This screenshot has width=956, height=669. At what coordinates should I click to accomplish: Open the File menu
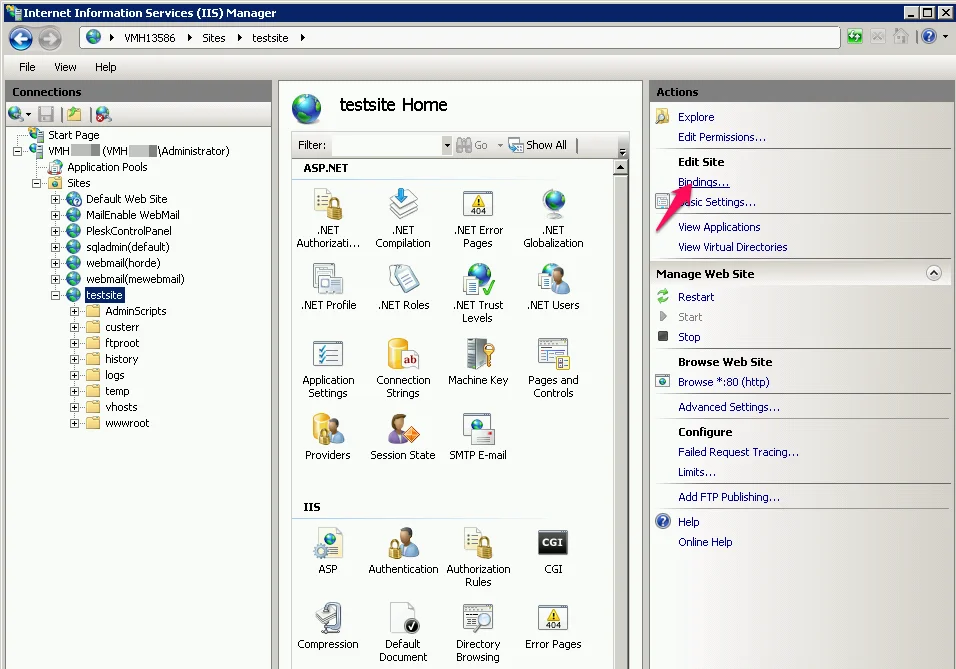click(x=27, y=67)
